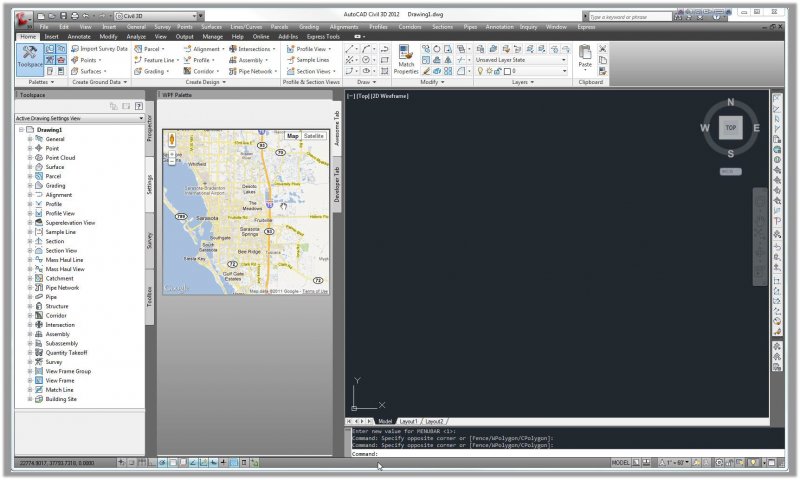Toggle the layer freeze sun icon
This screenshot has width=800, height=480.
489,71
